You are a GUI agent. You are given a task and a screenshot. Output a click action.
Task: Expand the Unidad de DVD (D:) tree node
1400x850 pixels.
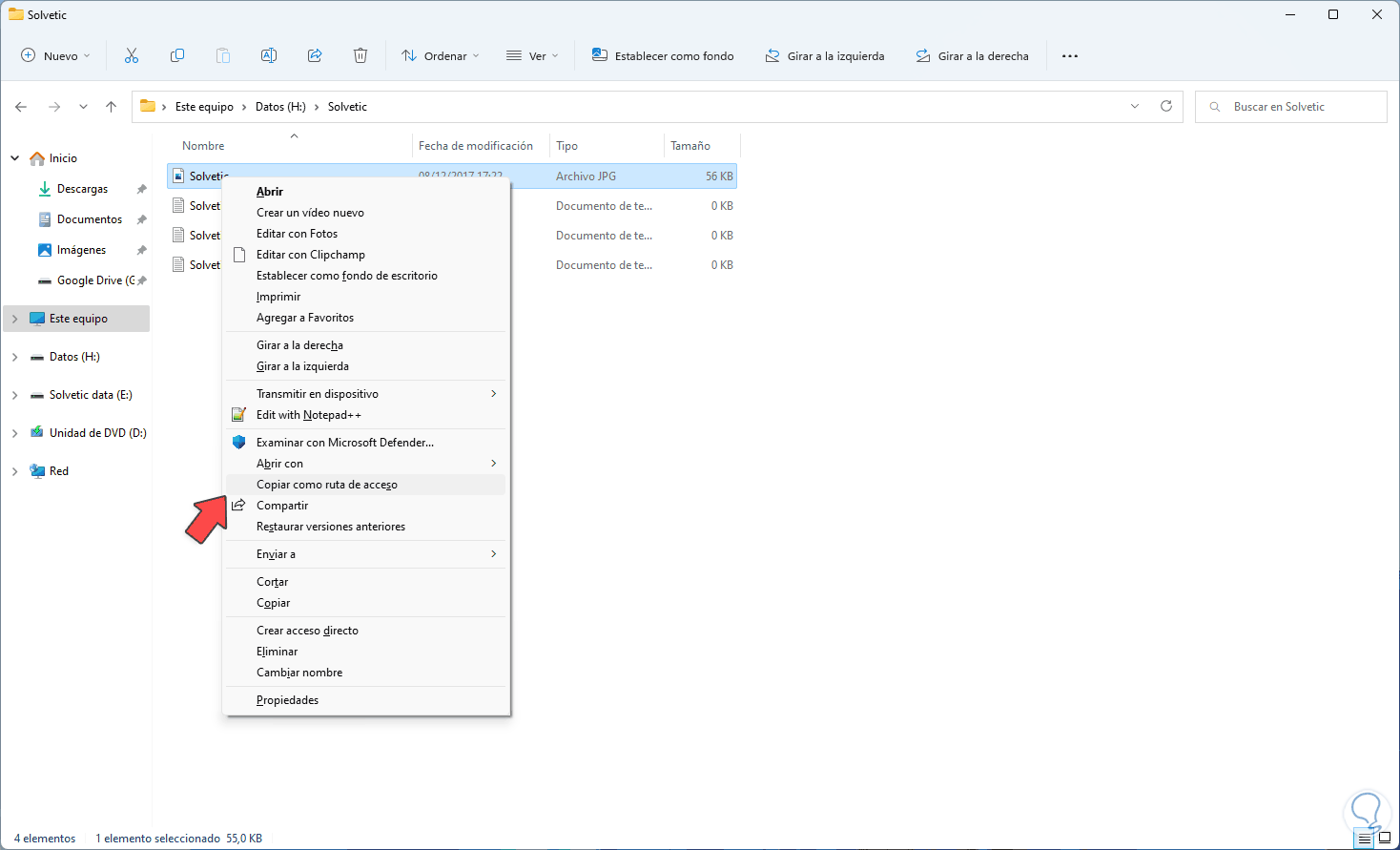point(14,433)
